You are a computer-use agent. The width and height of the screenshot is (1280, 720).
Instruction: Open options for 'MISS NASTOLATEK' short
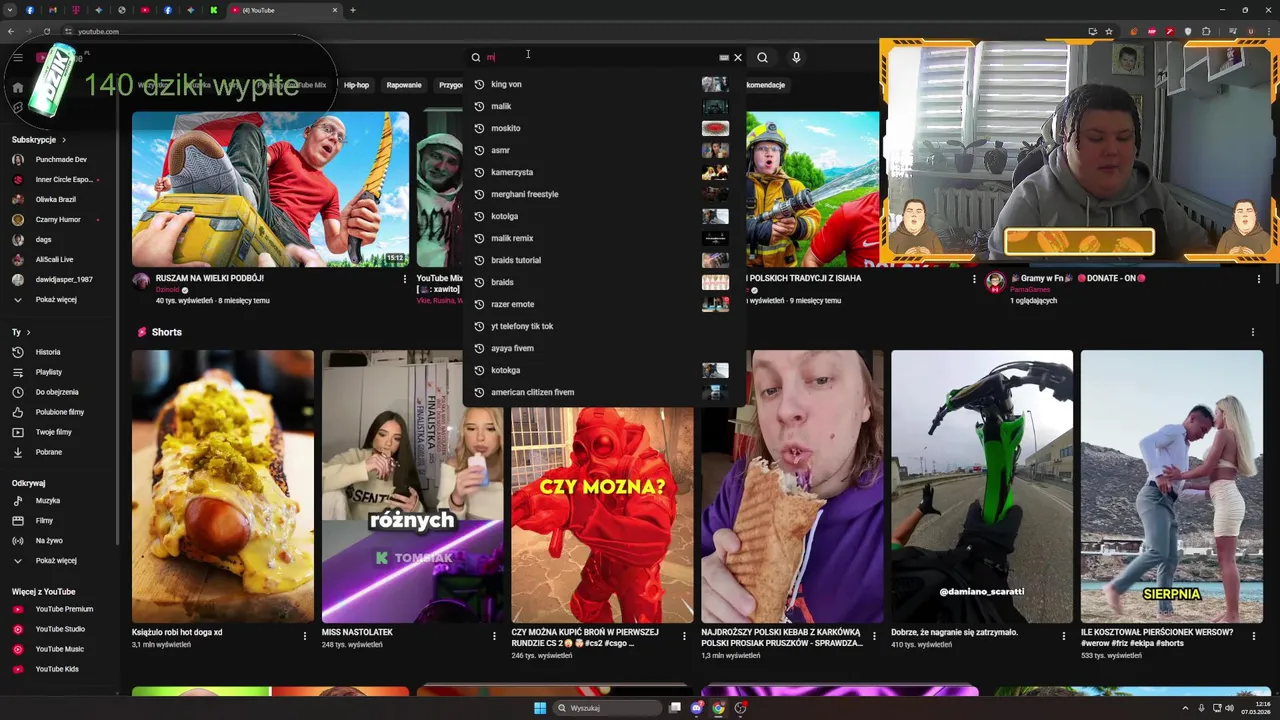click(x=494, y=636)
